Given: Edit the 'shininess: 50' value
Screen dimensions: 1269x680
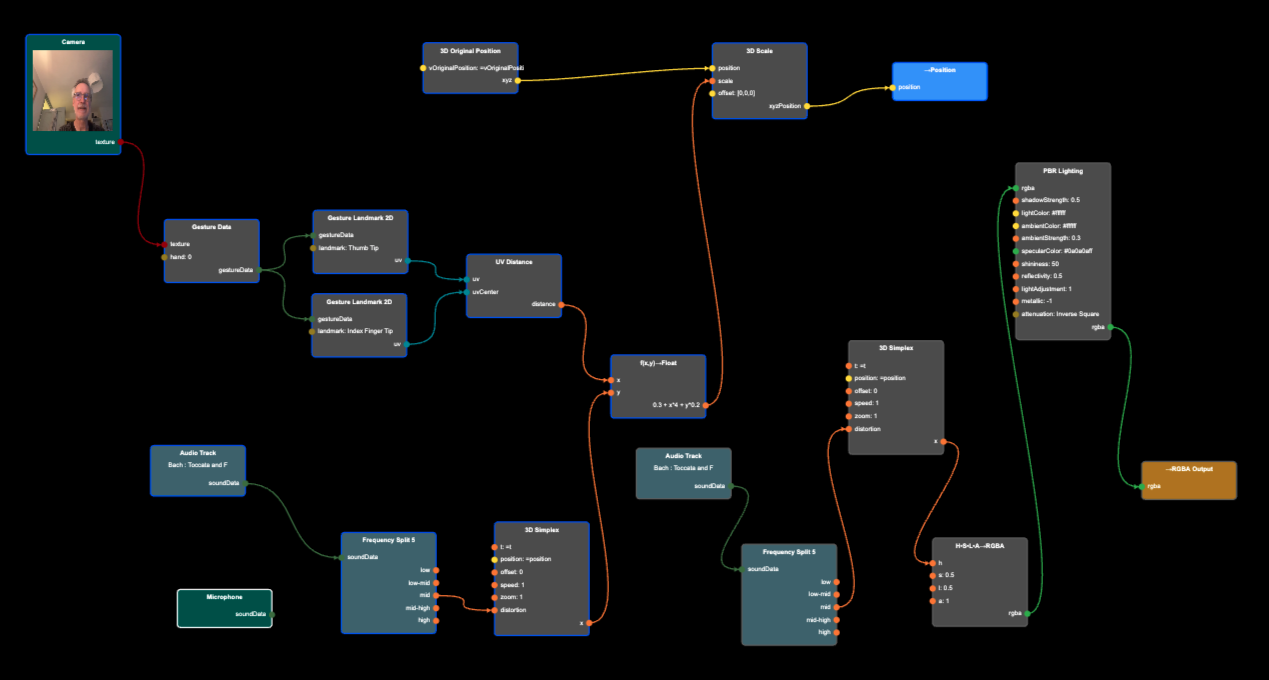Looking at the screenshot, I should [x=1039, y=264].
